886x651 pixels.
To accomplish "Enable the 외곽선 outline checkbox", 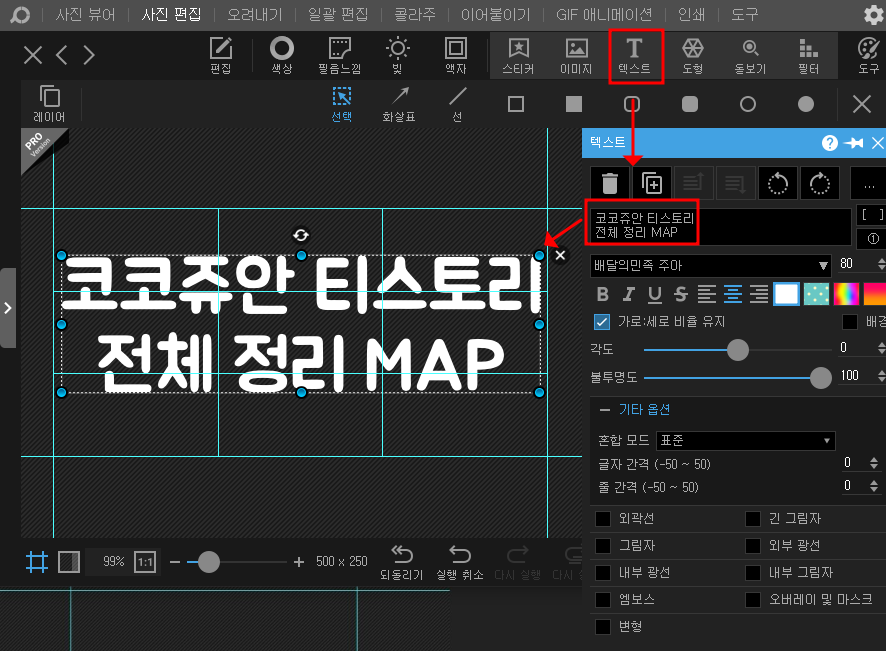I will [x=603, y=519].
